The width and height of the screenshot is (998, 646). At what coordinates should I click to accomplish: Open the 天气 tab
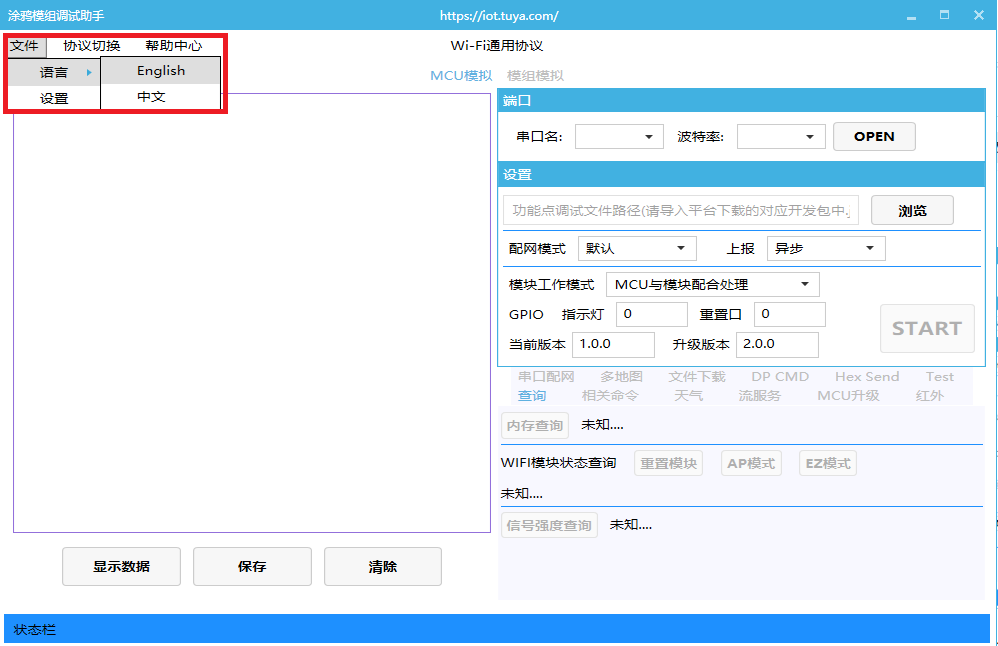click(x=689, y=396)
